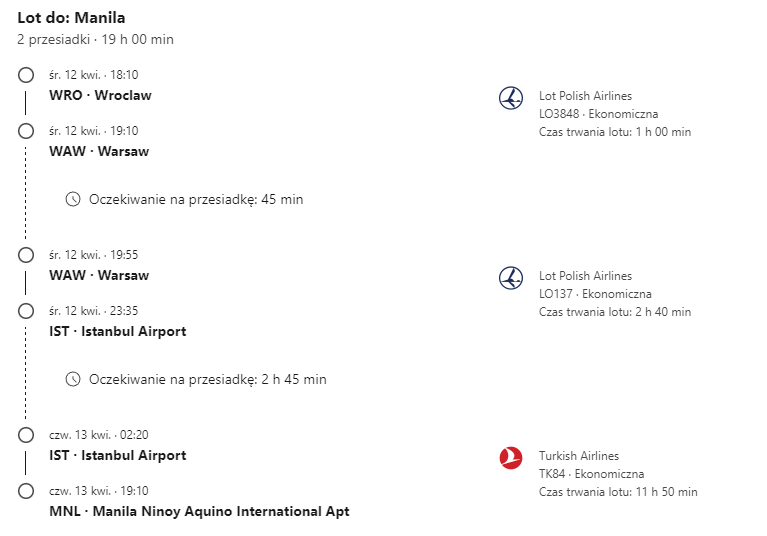Click the LOT Polish Airlines logo for flight LO3848
Image resolution: width=767 pixels, height=536 pixels.
click(x=511, y=98)
